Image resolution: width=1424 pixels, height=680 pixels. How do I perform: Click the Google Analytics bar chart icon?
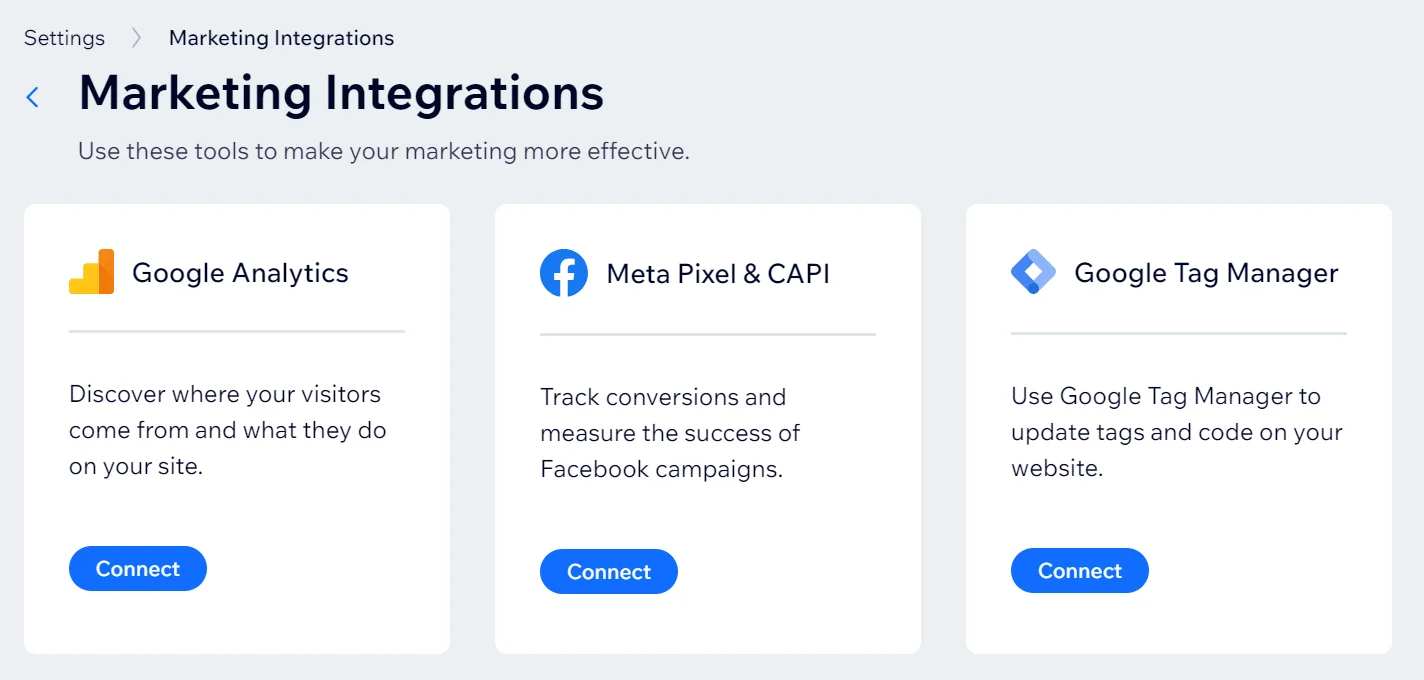[x=92, y=272]
